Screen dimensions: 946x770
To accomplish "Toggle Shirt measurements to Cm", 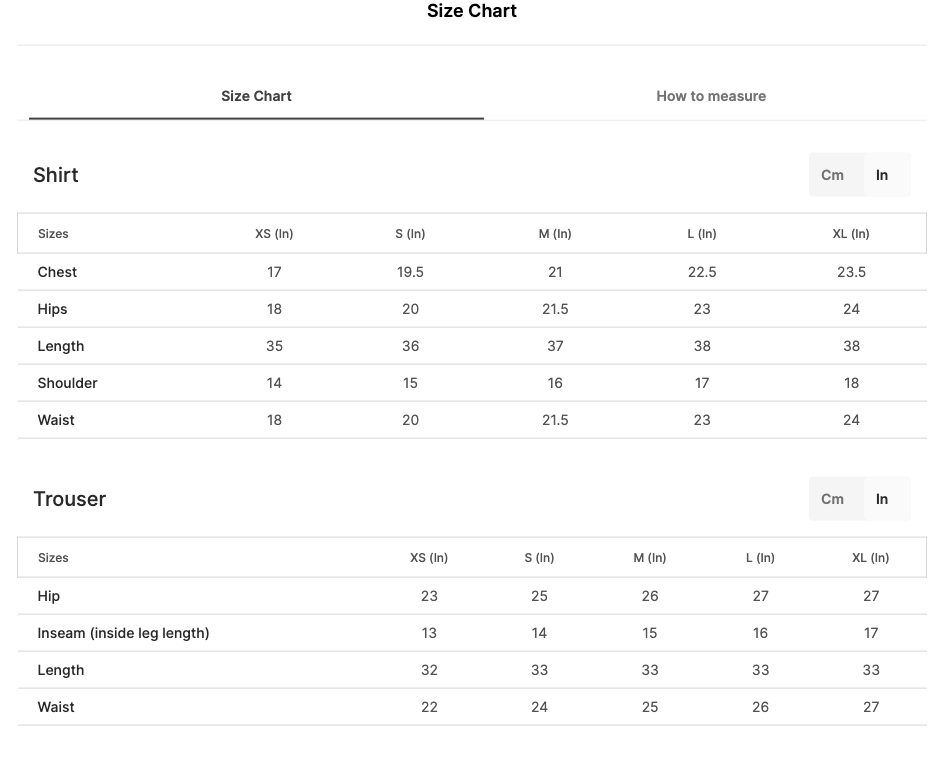I will 832,175.
